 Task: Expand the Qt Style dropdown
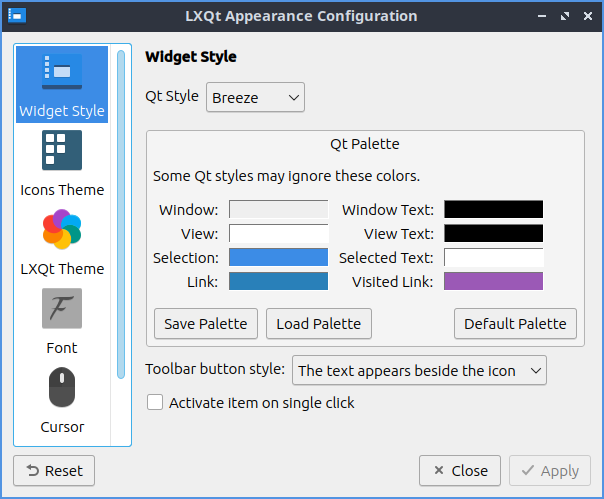255,98
